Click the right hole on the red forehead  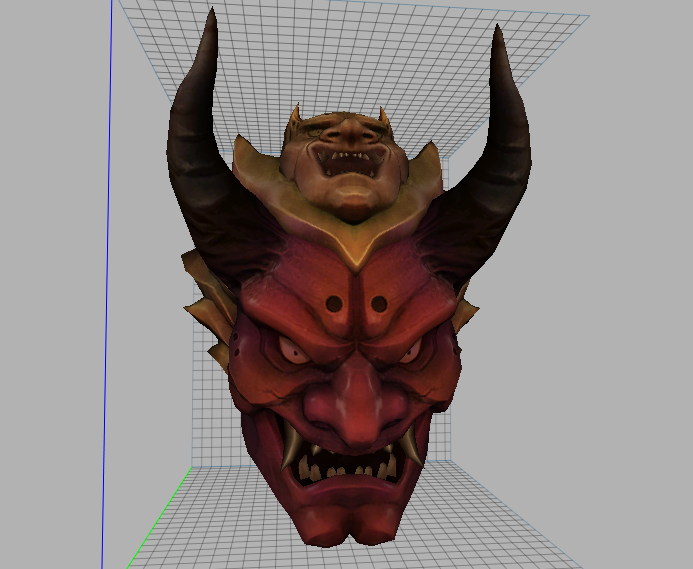(379, 303)
